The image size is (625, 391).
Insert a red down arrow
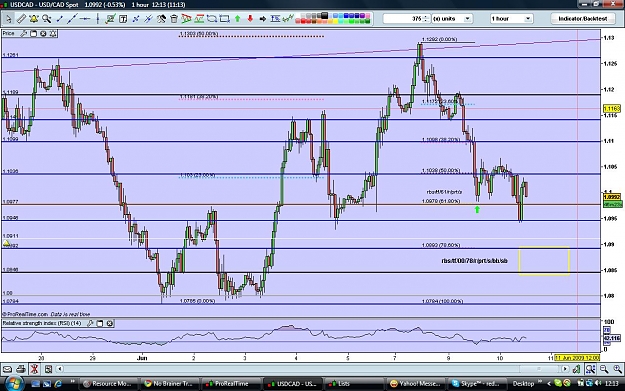click(250, 19)
